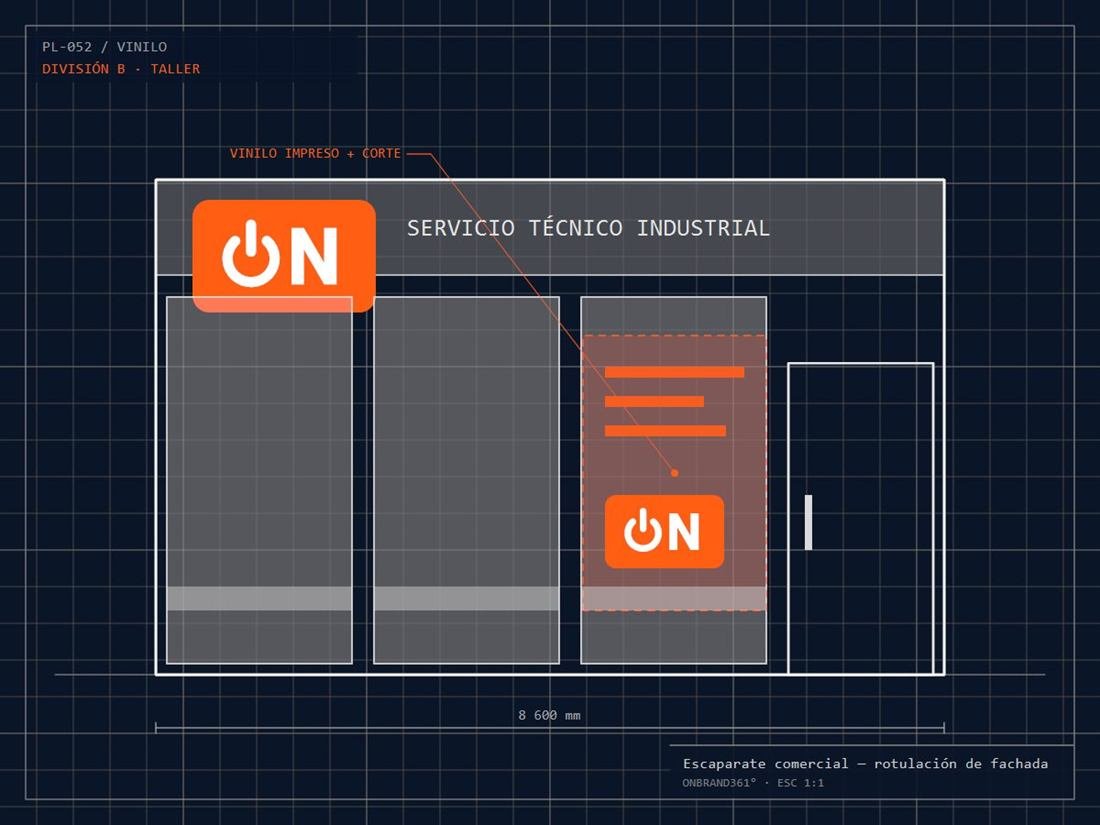Select the "ONBRAND361° · ESC 1:1" scale note

[x=753, y=783]
